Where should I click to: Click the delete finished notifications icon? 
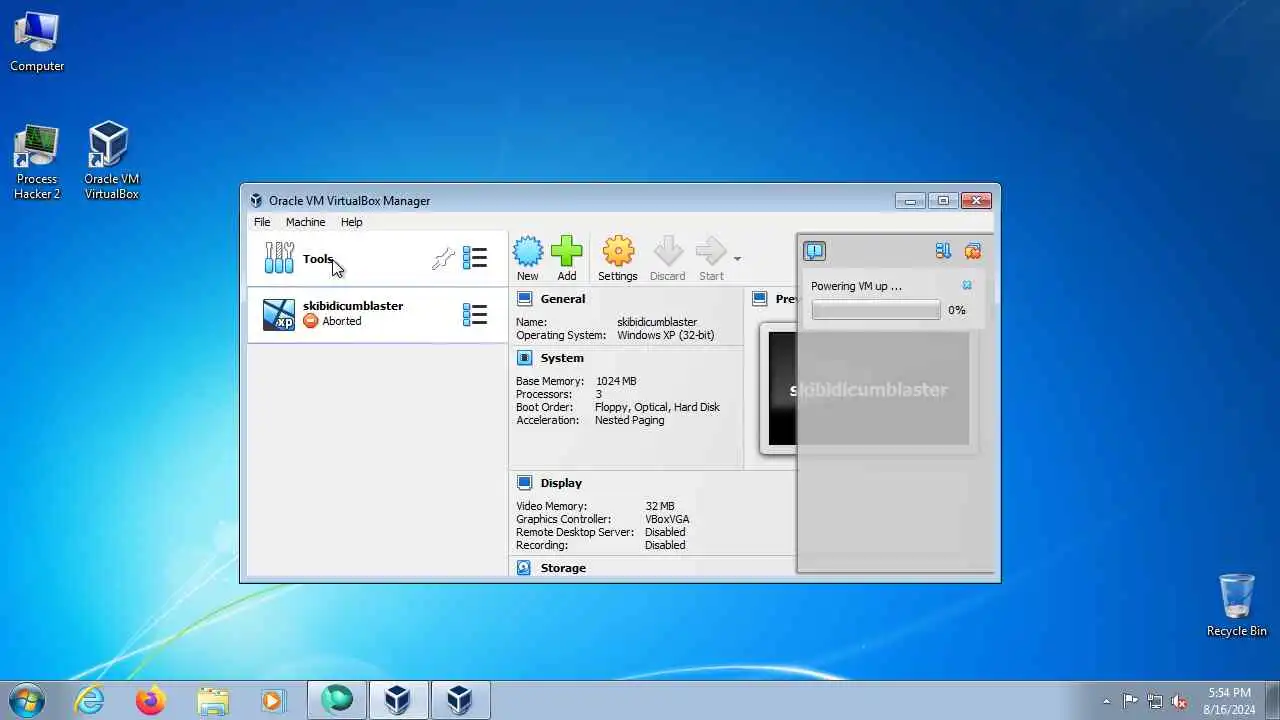[972, 251]
